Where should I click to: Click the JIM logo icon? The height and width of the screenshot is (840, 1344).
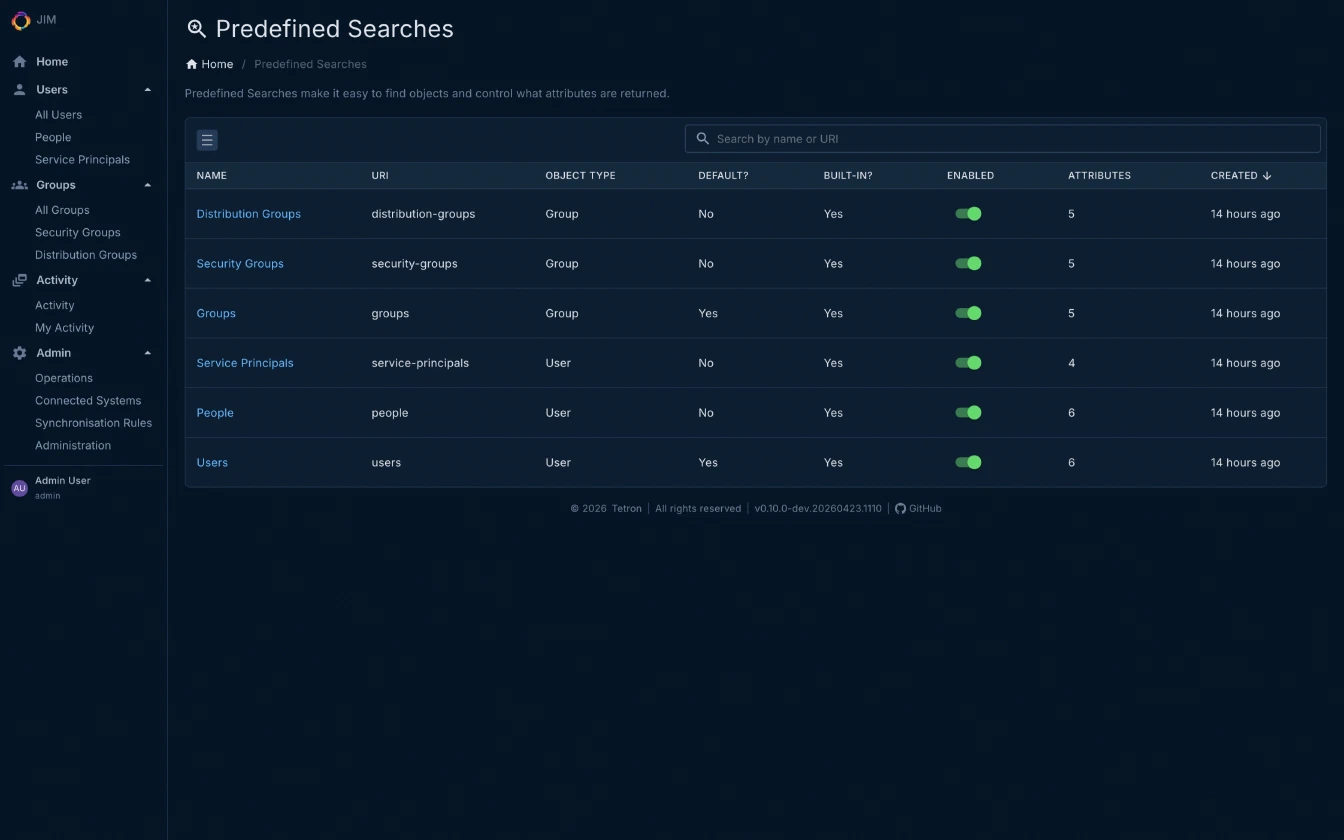[18, 20]
